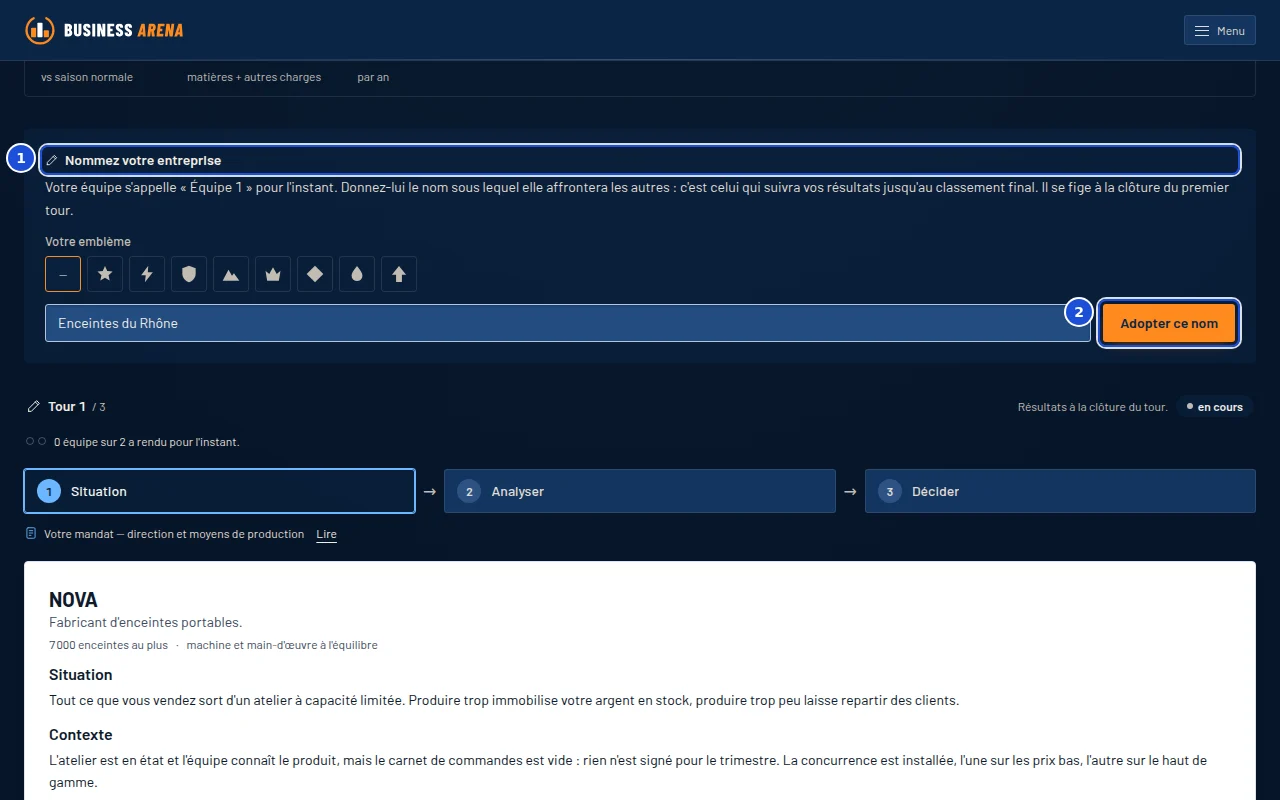Select the water drop emblem

pos(357,274)
